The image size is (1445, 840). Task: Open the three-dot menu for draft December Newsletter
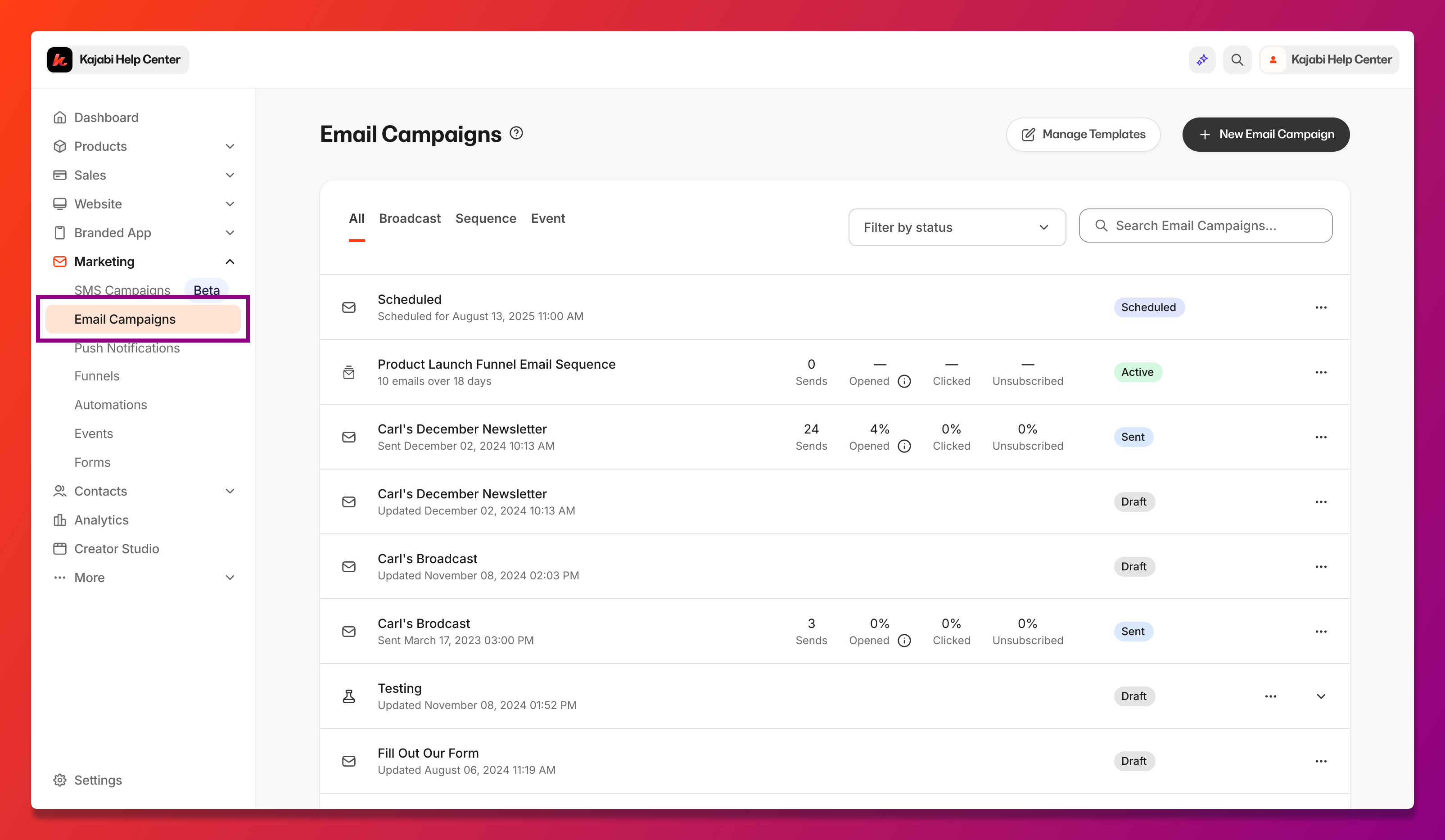point(1321,502)
